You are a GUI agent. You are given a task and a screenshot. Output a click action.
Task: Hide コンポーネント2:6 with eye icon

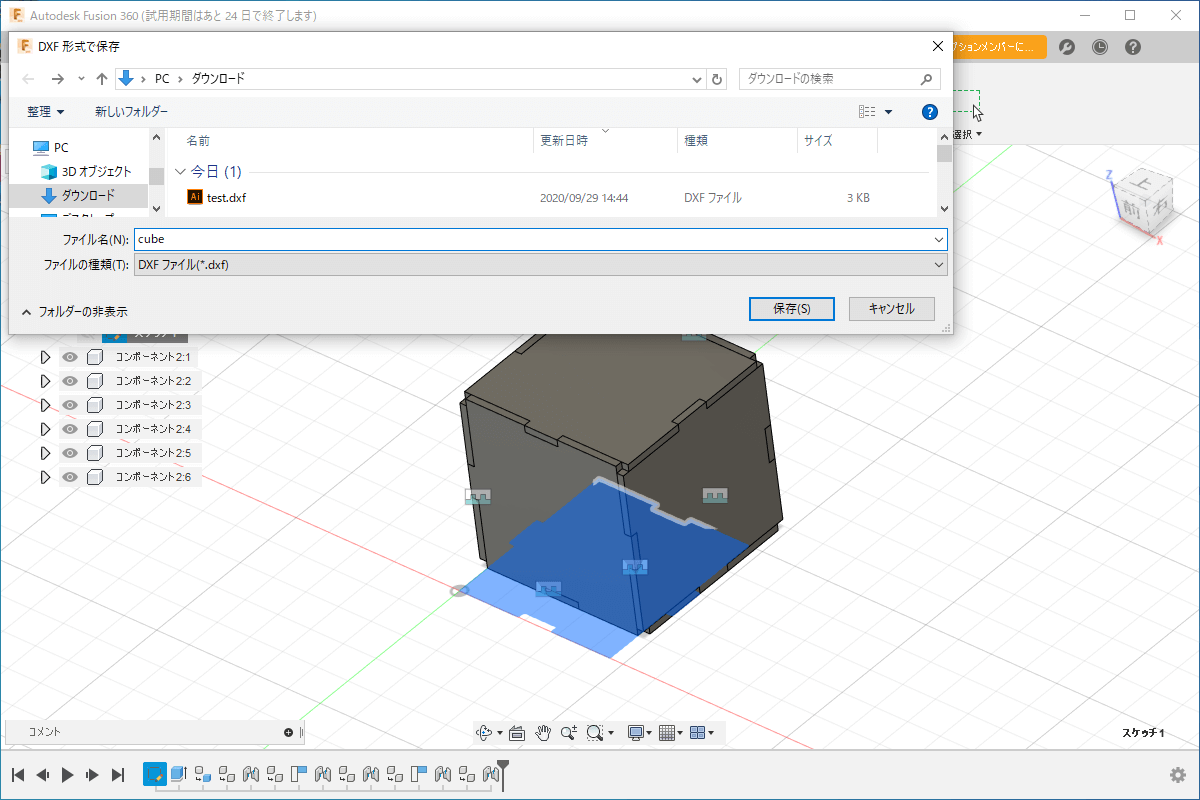(x=70, y=477)
